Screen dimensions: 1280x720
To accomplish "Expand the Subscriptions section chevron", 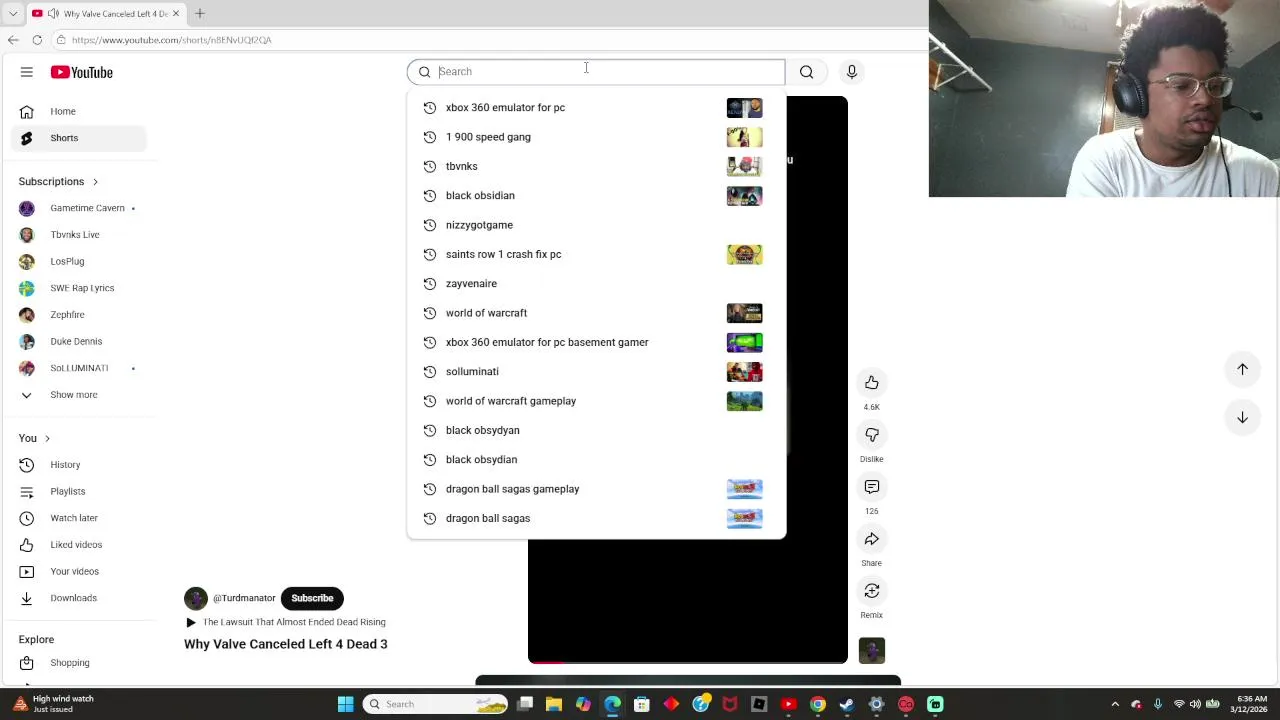I will pyautogui.click(x=95, y=182).
